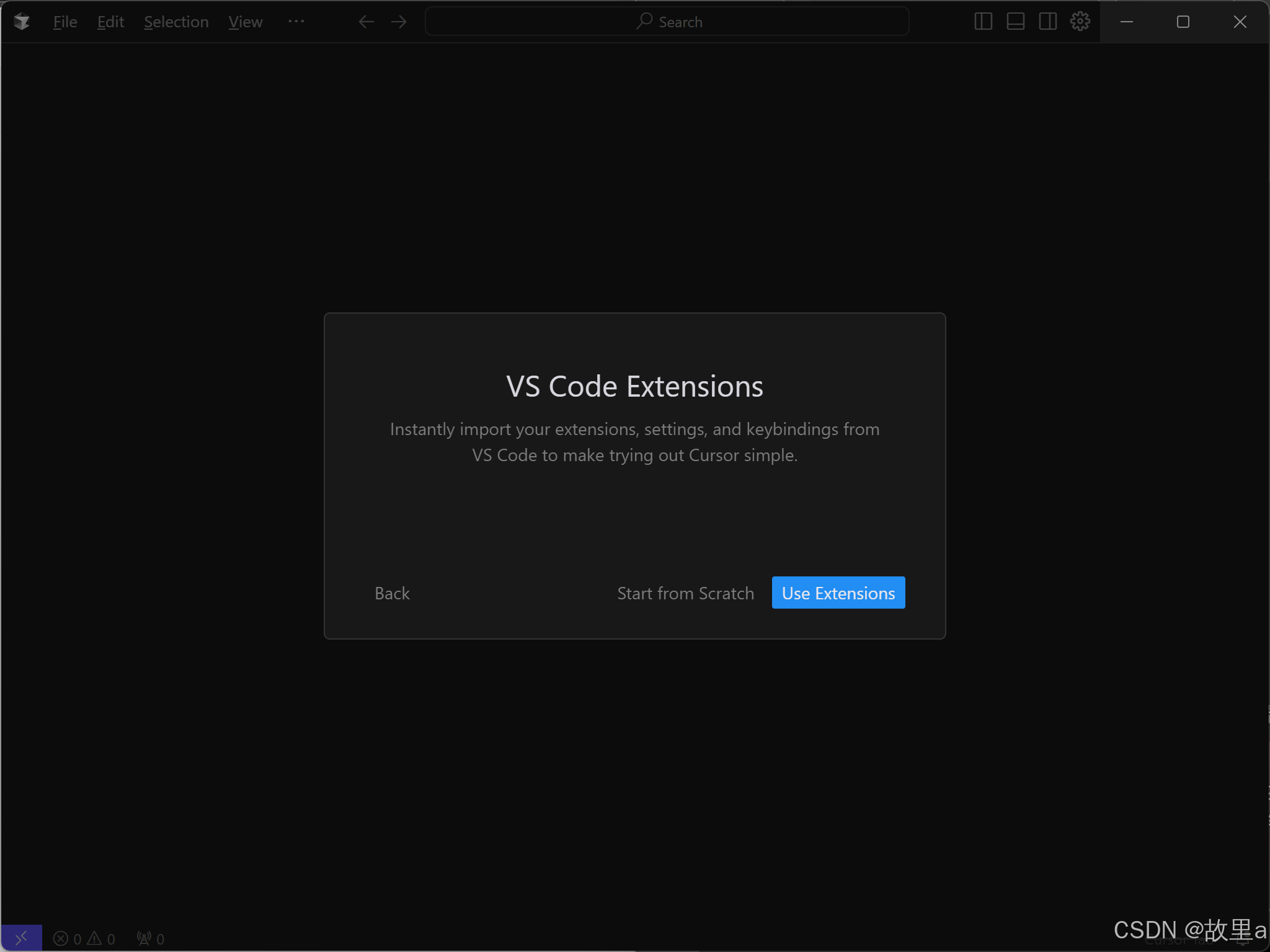Click the Go Back arrow icon
This screenshot has height=952, width=1270.
click(x=366, y=22)
